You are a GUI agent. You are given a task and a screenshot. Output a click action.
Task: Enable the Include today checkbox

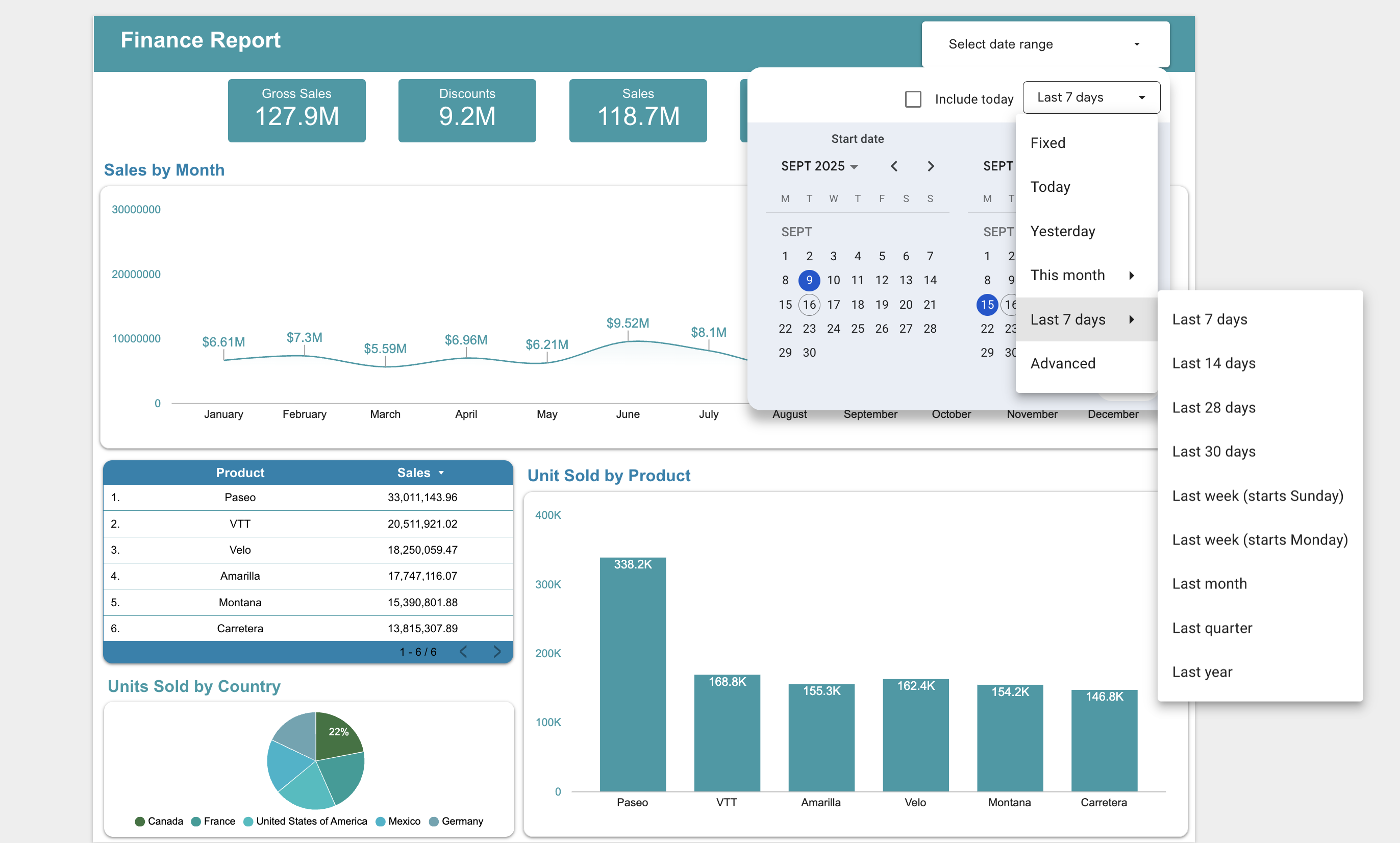913,98
